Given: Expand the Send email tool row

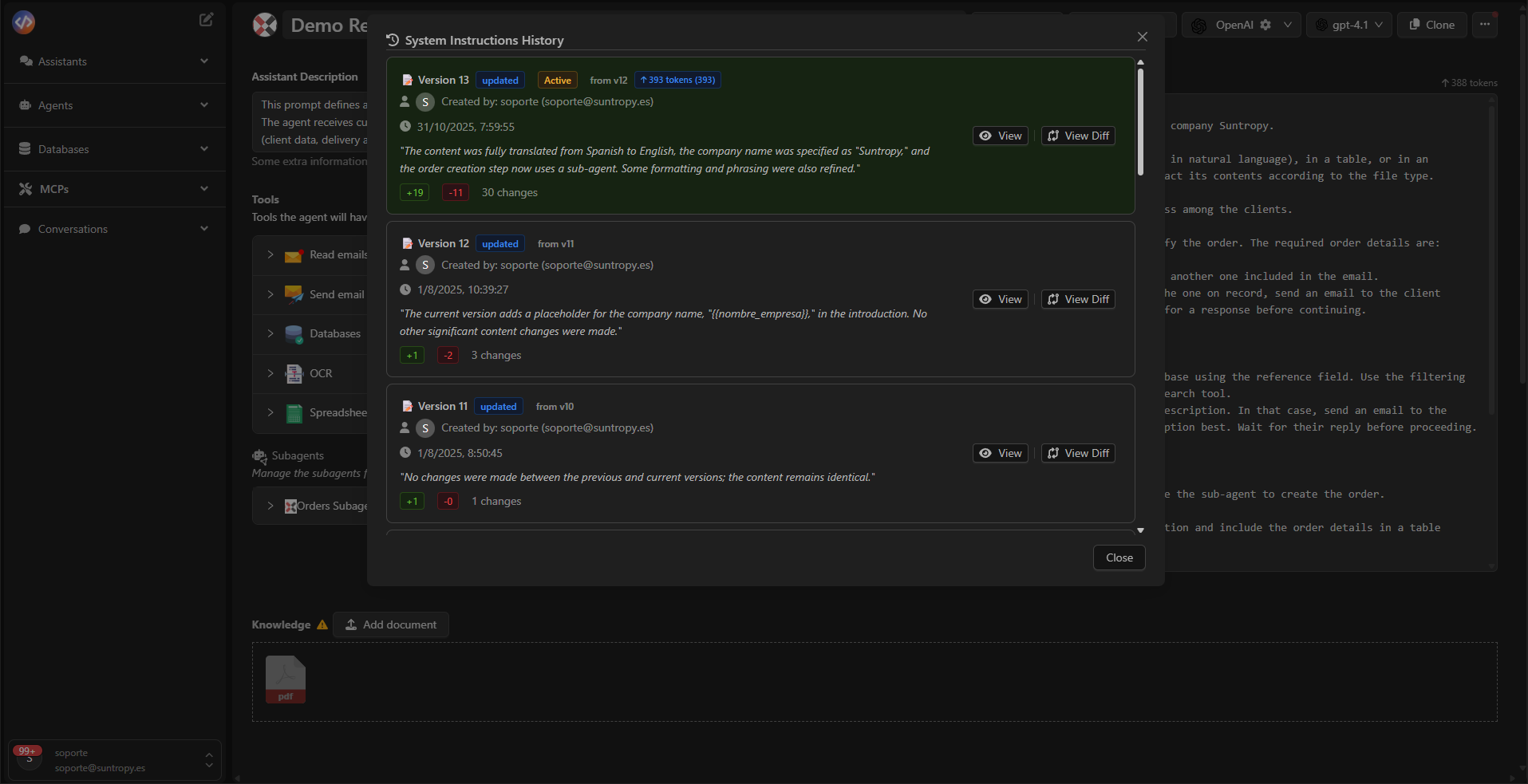Looking at the screenshot, I should pyautogui.click(x=270, y=294).
